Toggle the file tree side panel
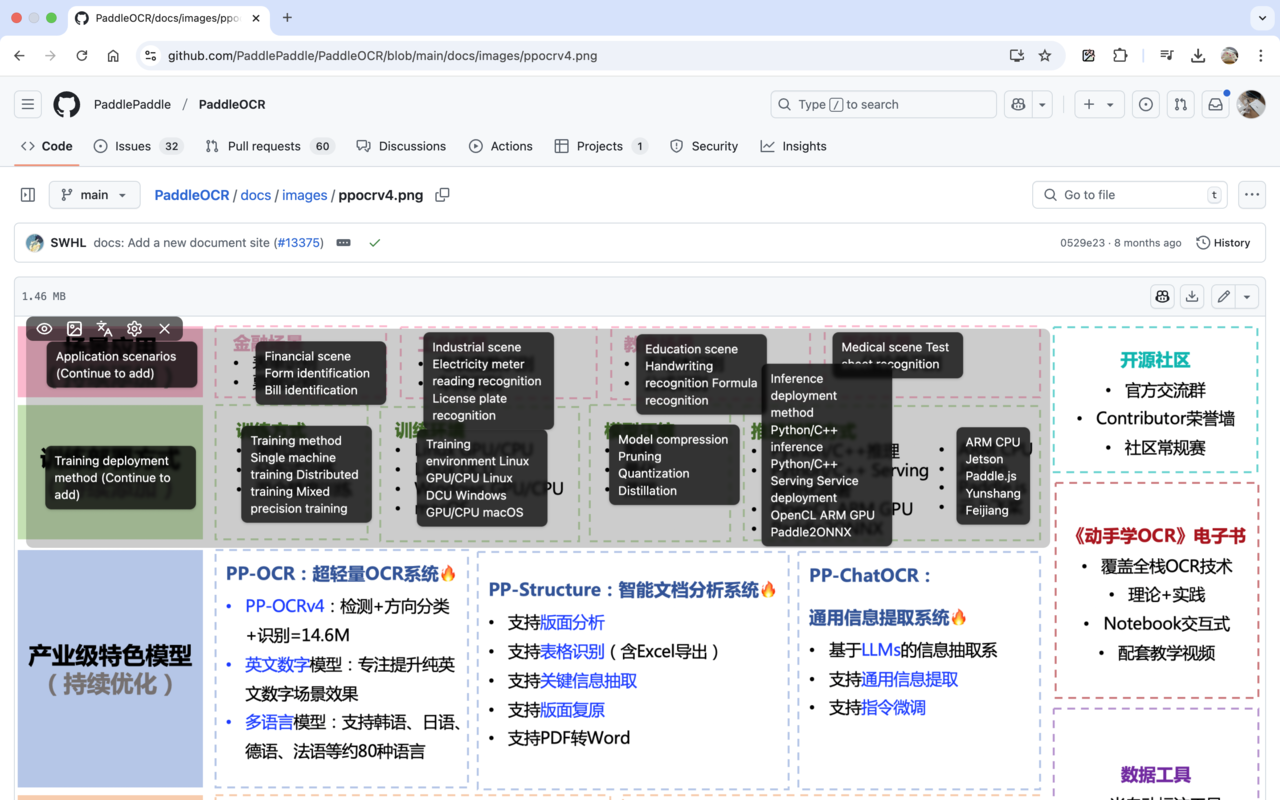The image size is (1280, 800). point(27,195)
